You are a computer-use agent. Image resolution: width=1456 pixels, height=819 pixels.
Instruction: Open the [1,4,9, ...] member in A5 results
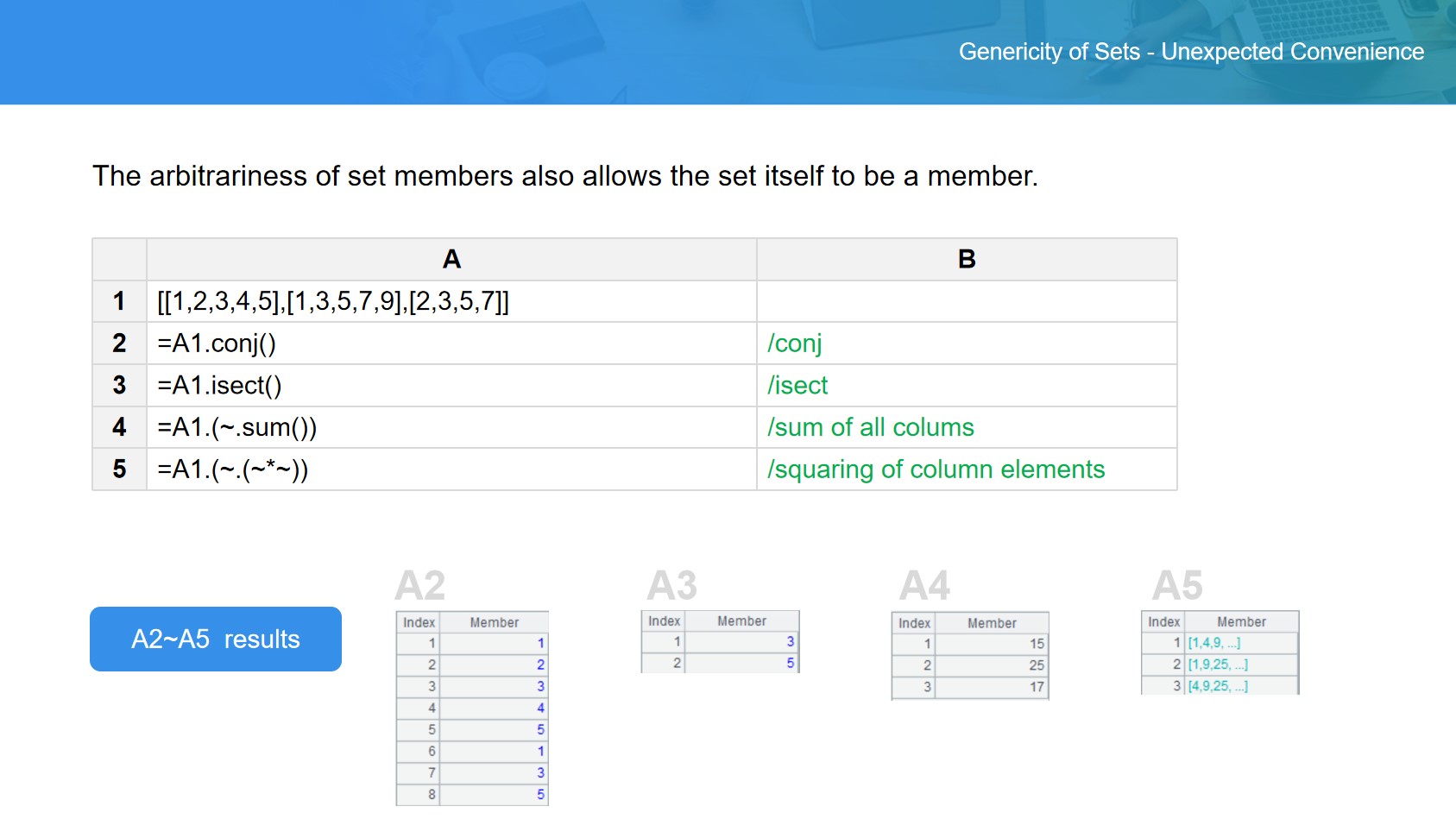tap(1213, 643)
